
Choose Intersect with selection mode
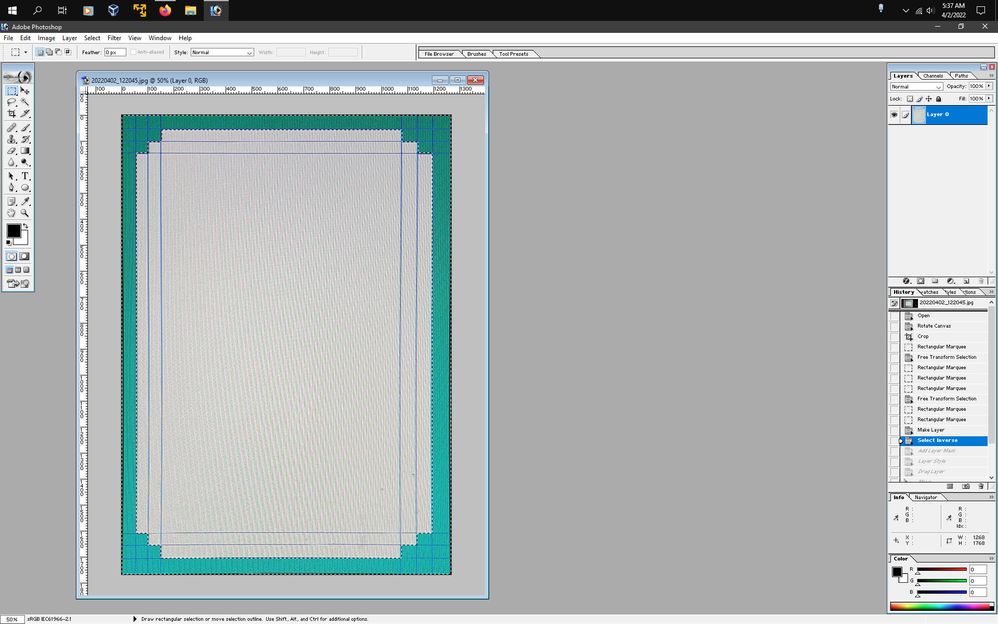(67, 52)
